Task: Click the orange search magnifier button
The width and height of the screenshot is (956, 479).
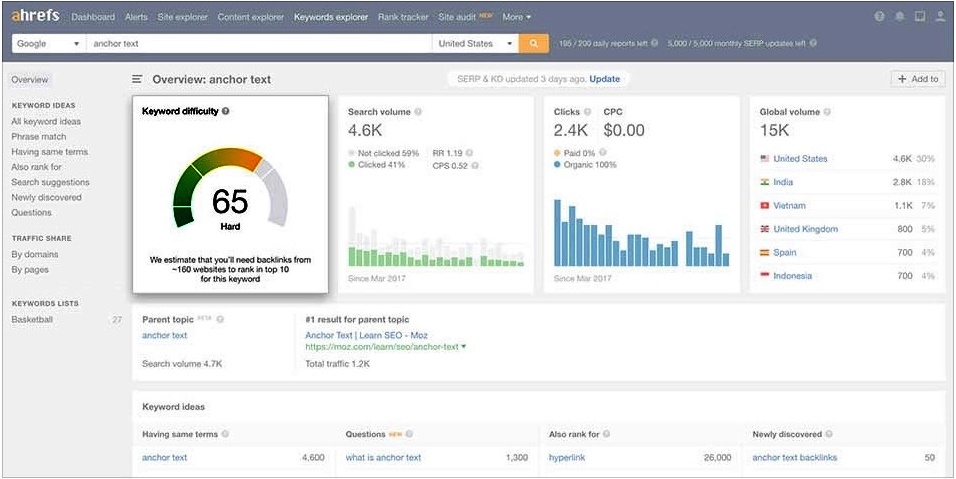Action: coord(533,44)
